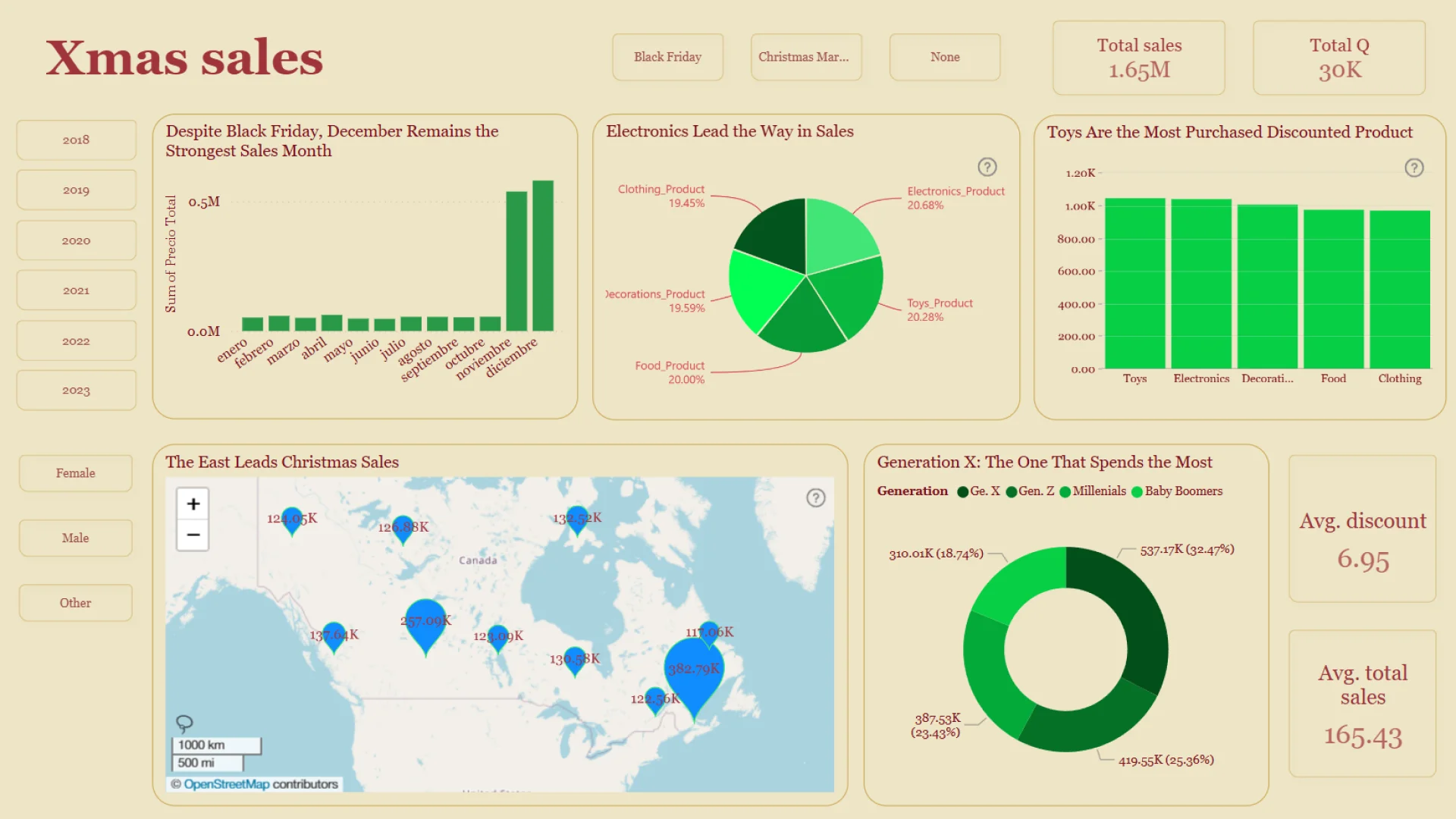Click the OpenStreetMap link
The height and width of the screenshot is (819, 1456).
tap(226, 784)
